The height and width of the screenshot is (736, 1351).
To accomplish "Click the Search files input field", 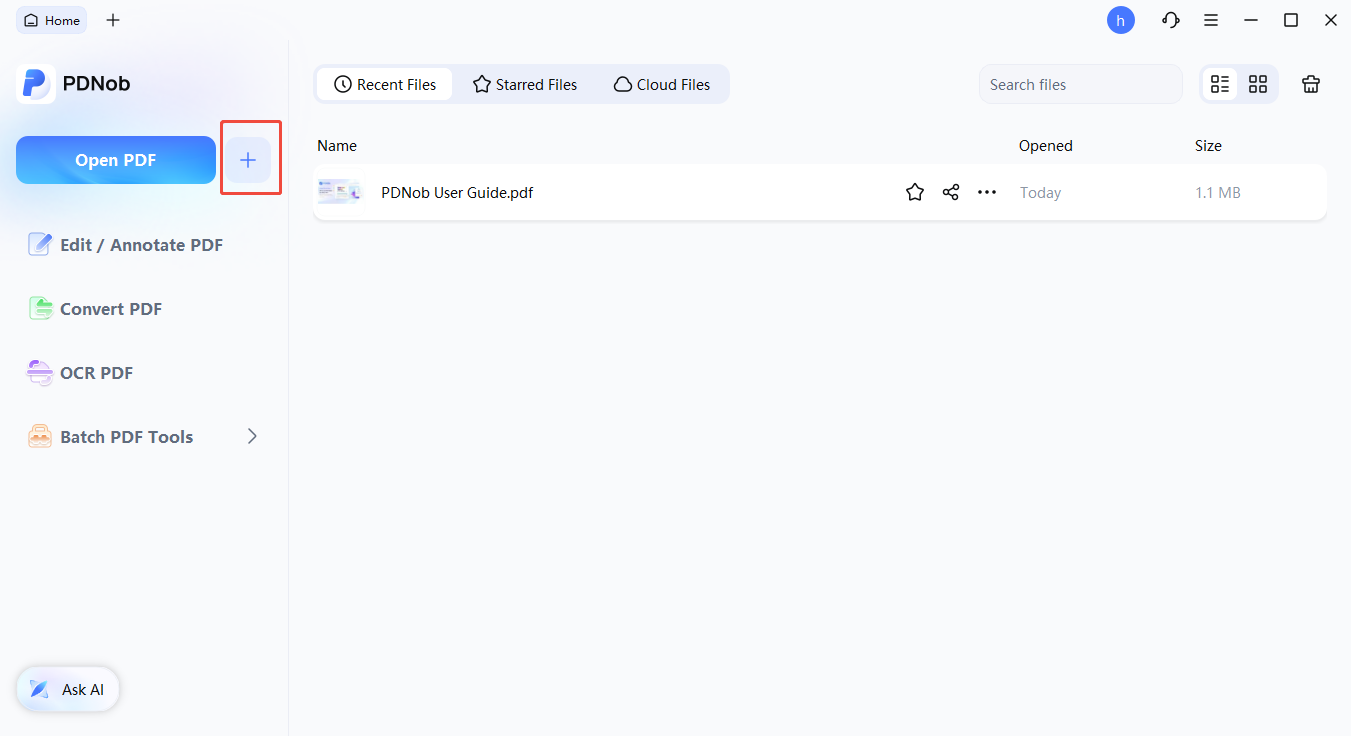I will (1080, 84).
